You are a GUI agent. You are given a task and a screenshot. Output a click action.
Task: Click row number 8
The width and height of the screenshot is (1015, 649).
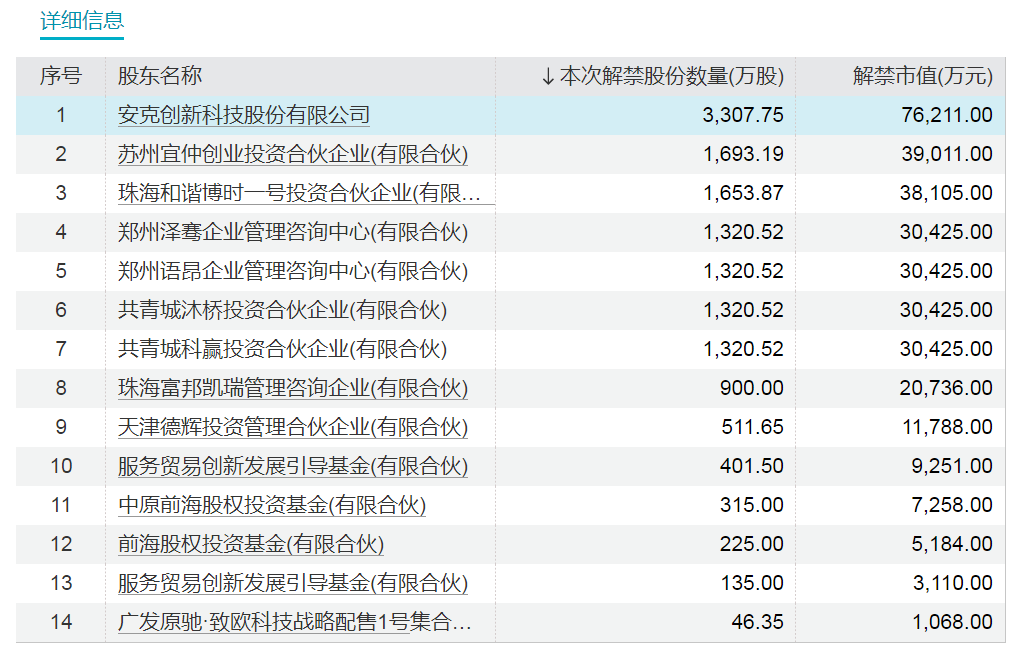coord(61,388)
